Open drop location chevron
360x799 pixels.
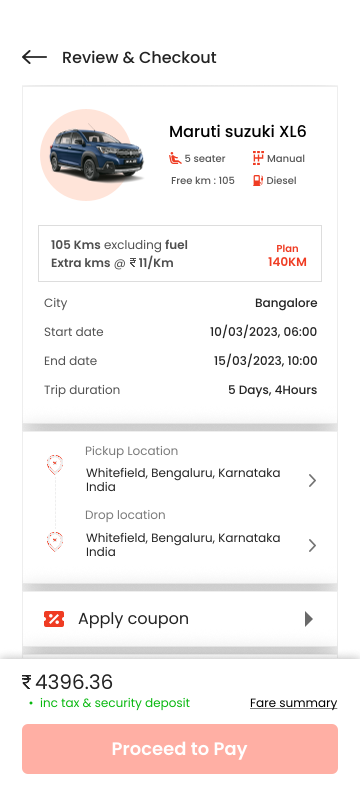(312, 546)
